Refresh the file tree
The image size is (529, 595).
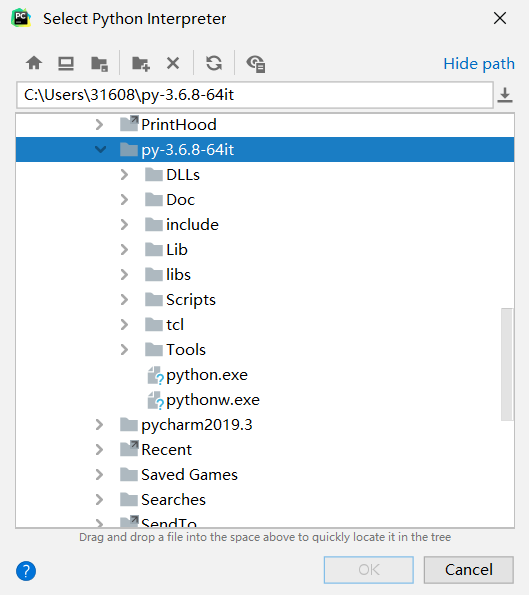(x=214, y=63)
